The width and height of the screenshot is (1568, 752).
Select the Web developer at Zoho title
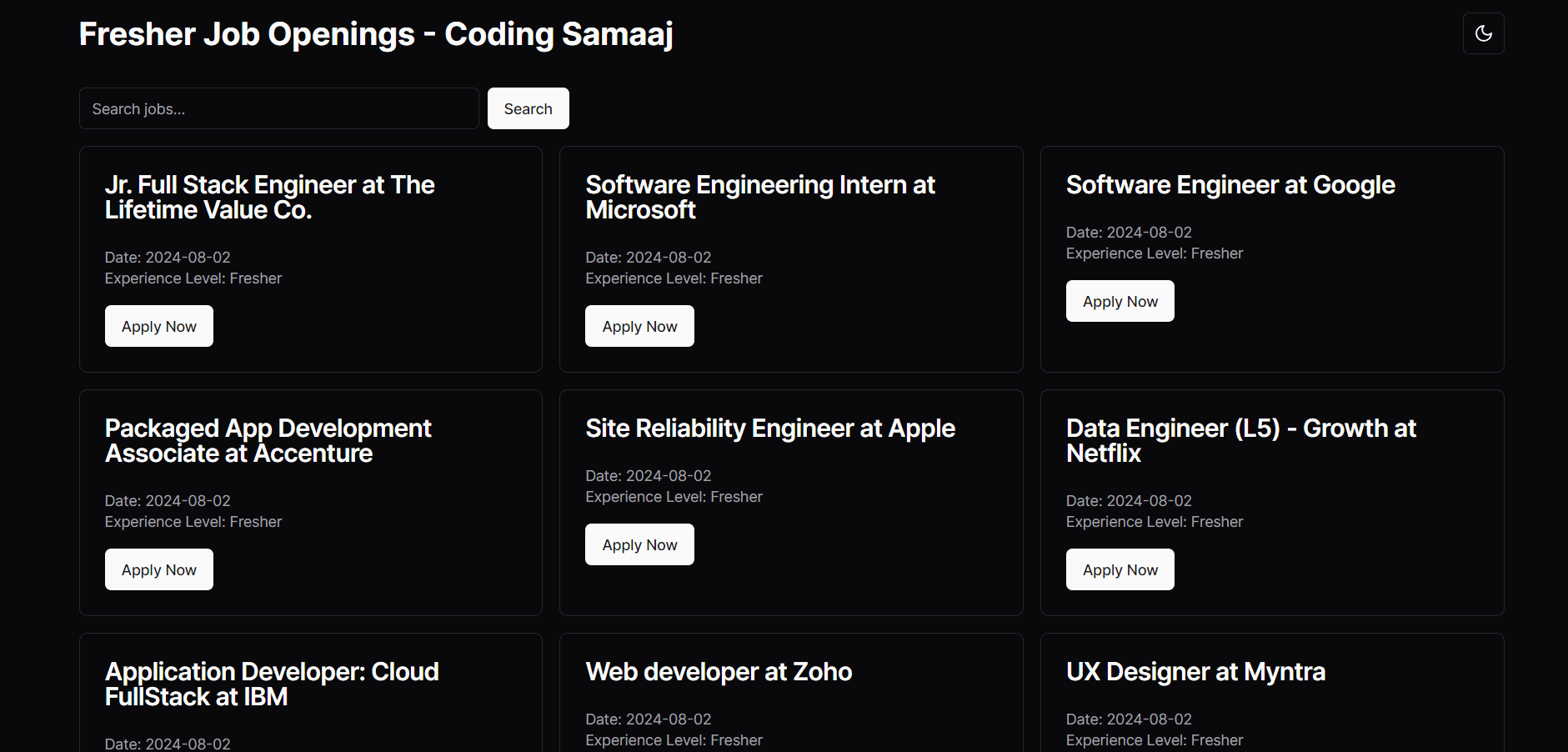719,672
